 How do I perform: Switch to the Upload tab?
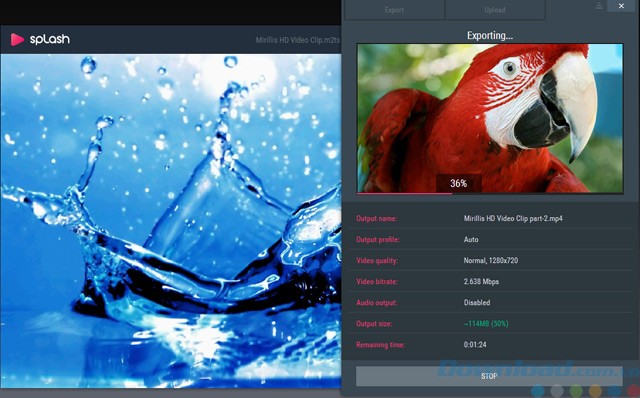pos(495,10)
